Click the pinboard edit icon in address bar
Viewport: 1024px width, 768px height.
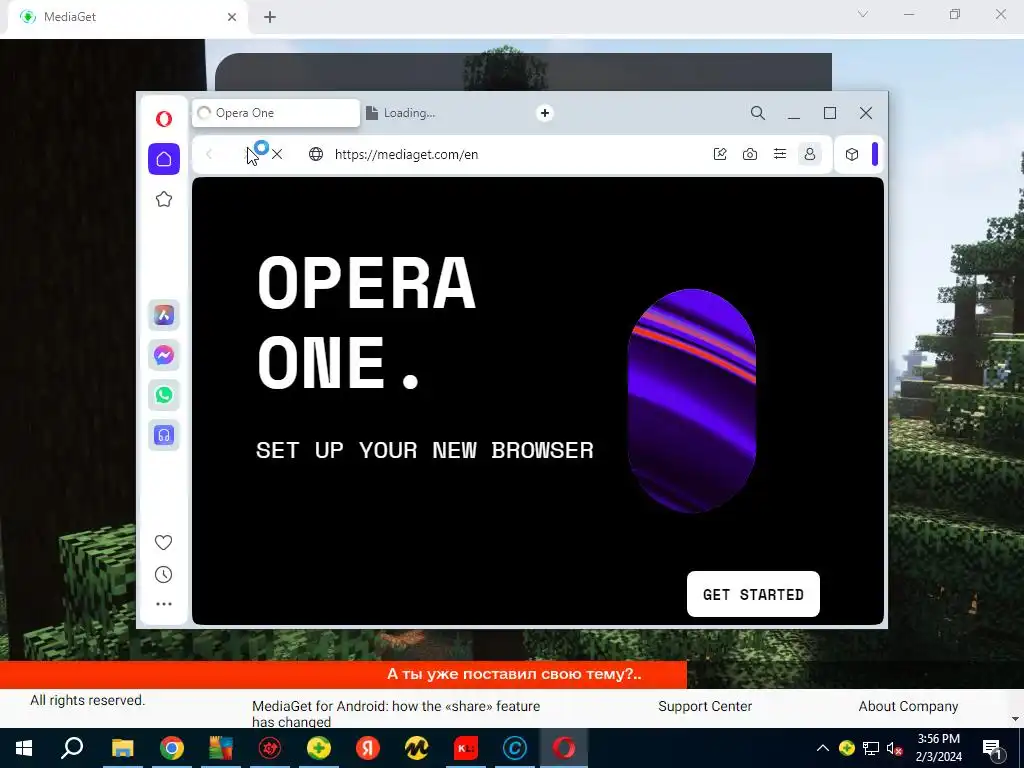pyautogui.click(x=720, y=154)
